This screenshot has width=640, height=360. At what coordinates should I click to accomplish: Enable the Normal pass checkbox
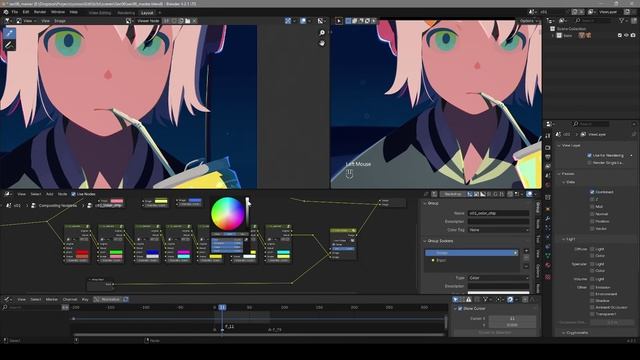click(x=592, y=214)
